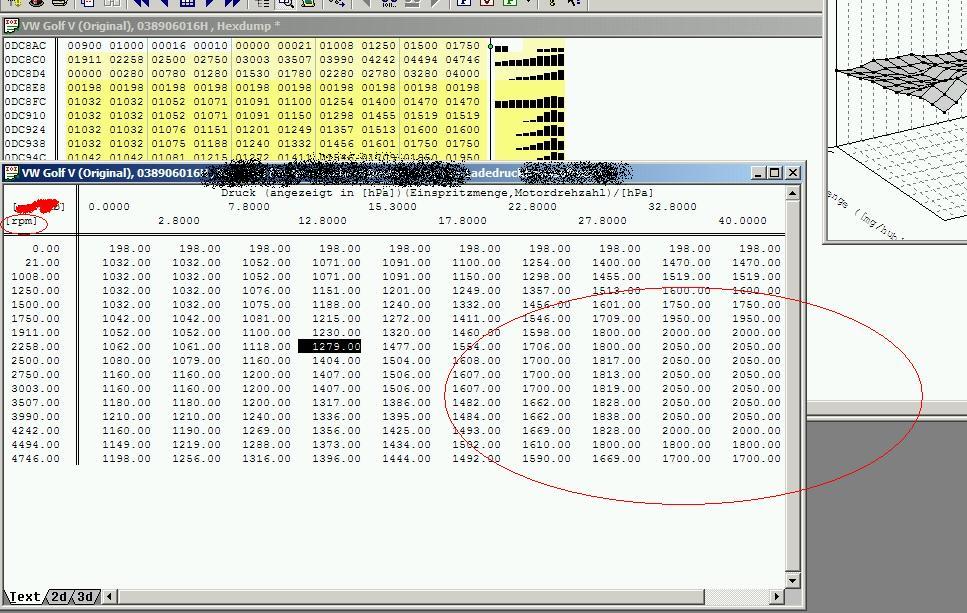This screenshot has width=967, height=613.
Task: Switch to the Text tab
Action: tap(25, 596)
